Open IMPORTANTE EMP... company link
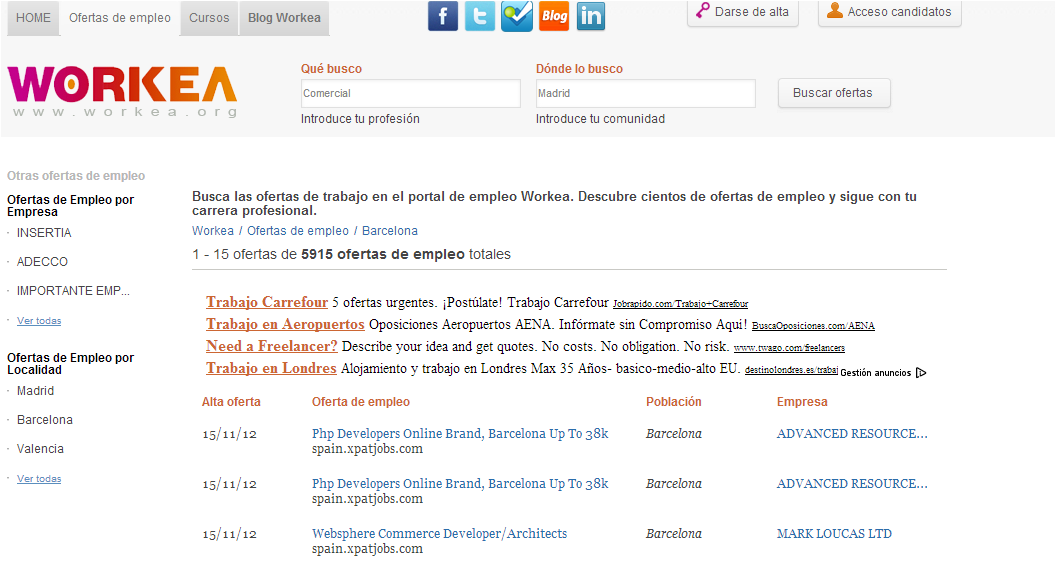 tap(73, 291)
